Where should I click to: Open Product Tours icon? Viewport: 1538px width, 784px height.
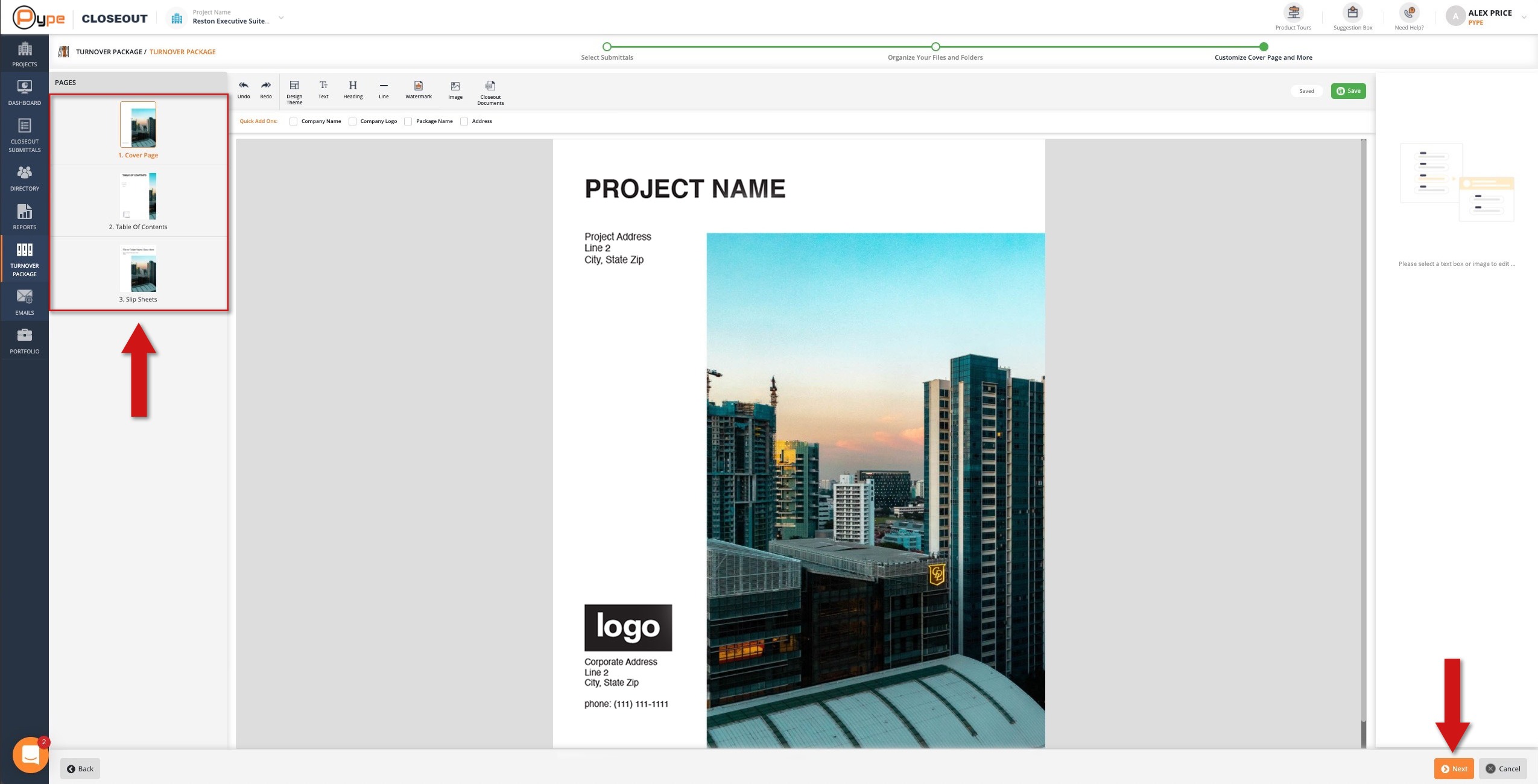point(1293,13)
